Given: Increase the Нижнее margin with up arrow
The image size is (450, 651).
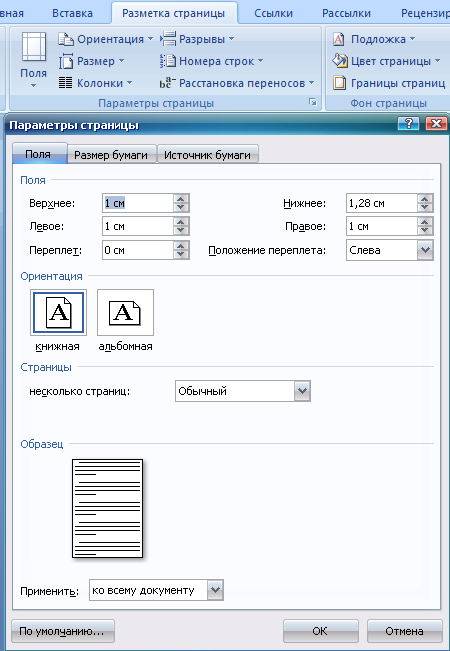Looking at the screenshot, I should (424, 199).
